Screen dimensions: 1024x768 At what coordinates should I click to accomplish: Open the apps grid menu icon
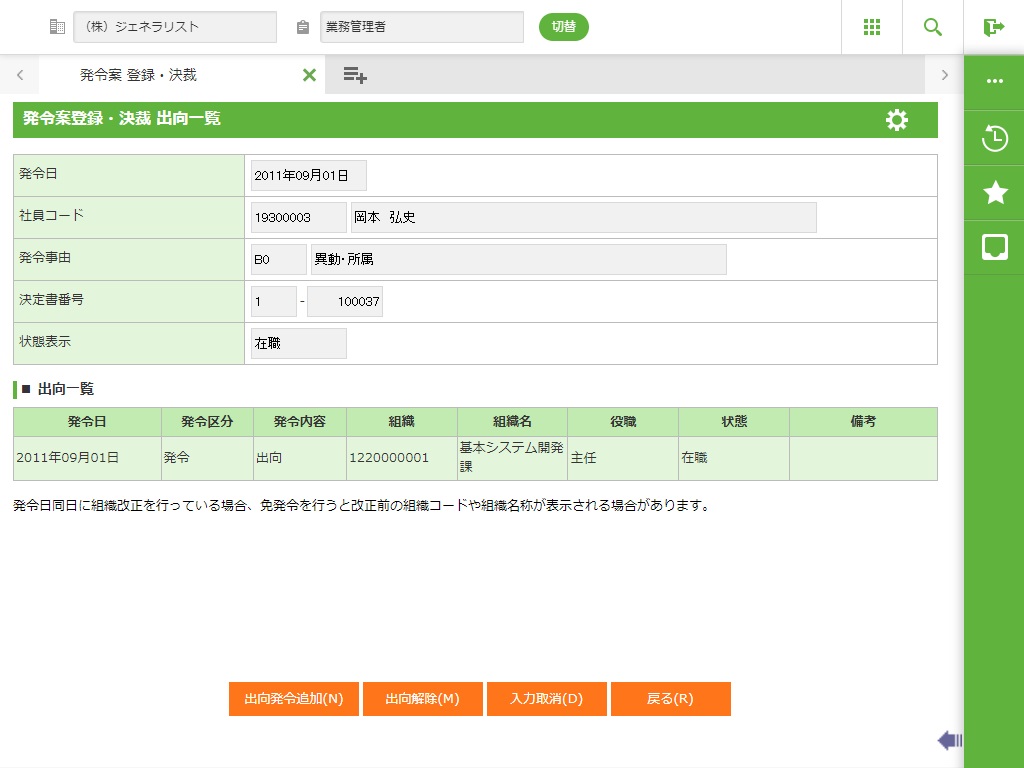point(872,27)
